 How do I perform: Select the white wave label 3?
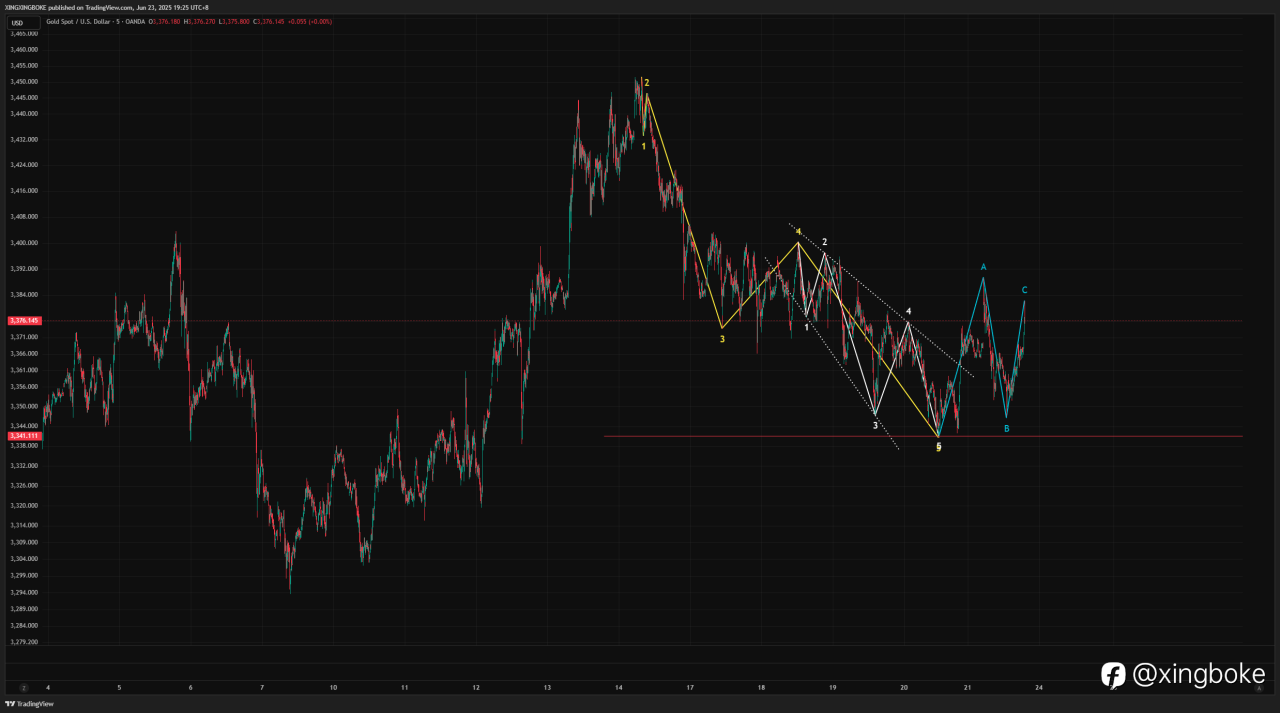click(x=875, y=426)
